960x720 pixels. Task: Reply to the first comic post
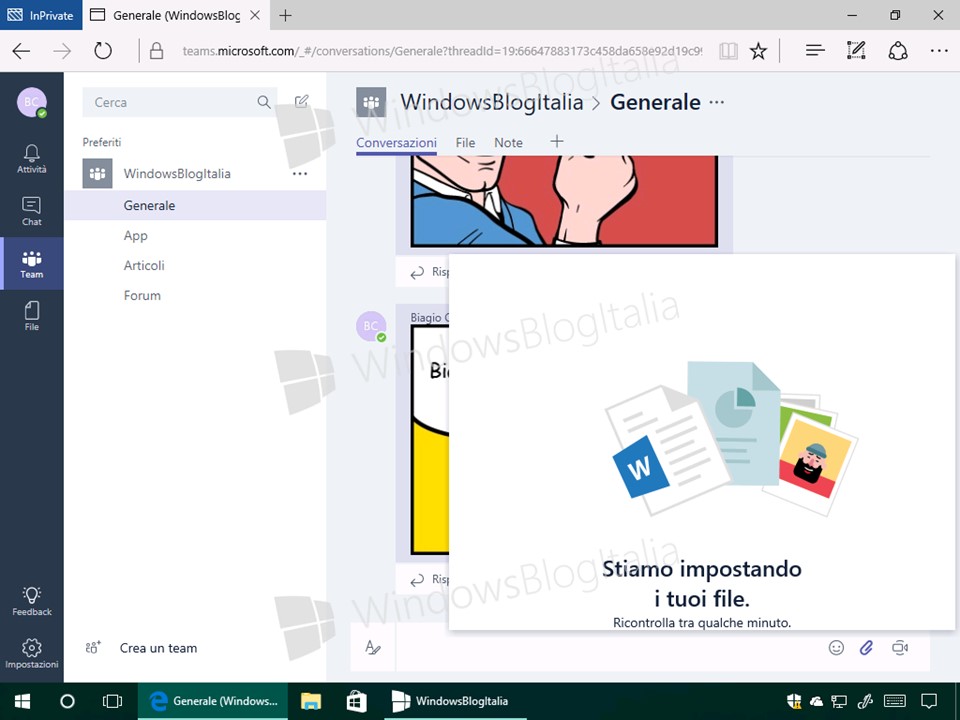[429, 272]
